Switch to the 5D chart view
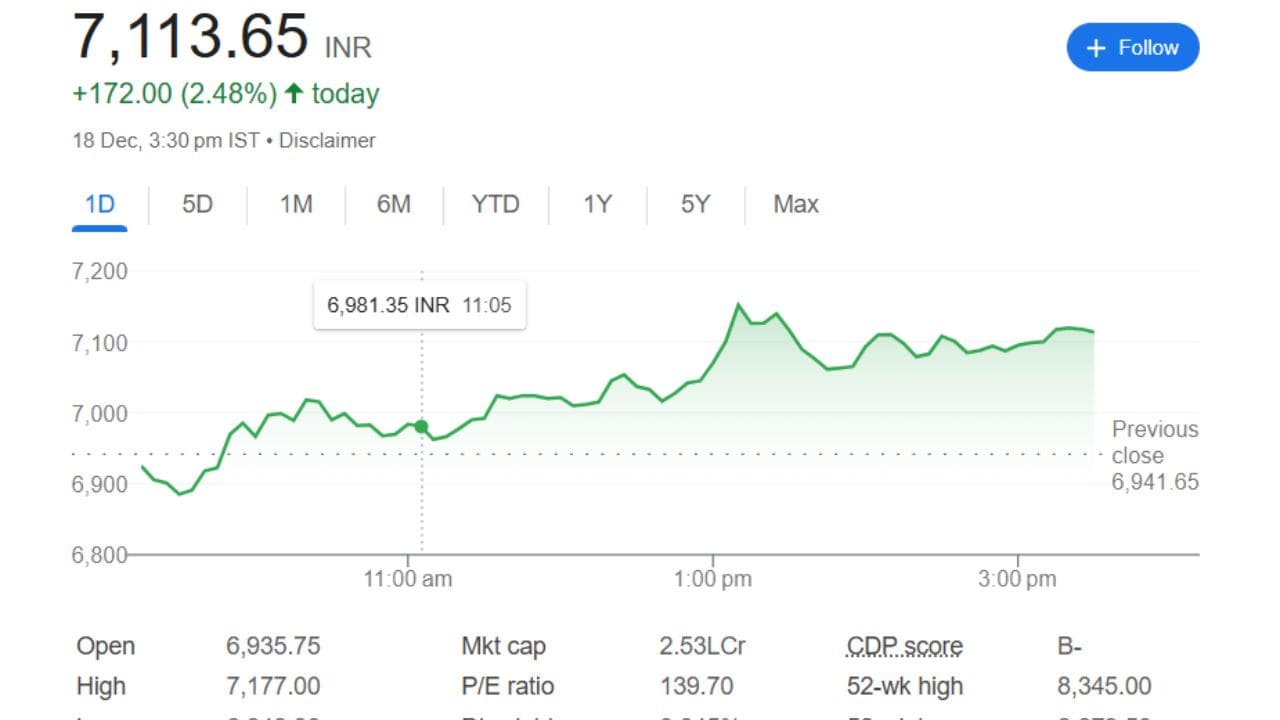The width and height of the screenshot is (1280, 720). click(x=197, y=204)
